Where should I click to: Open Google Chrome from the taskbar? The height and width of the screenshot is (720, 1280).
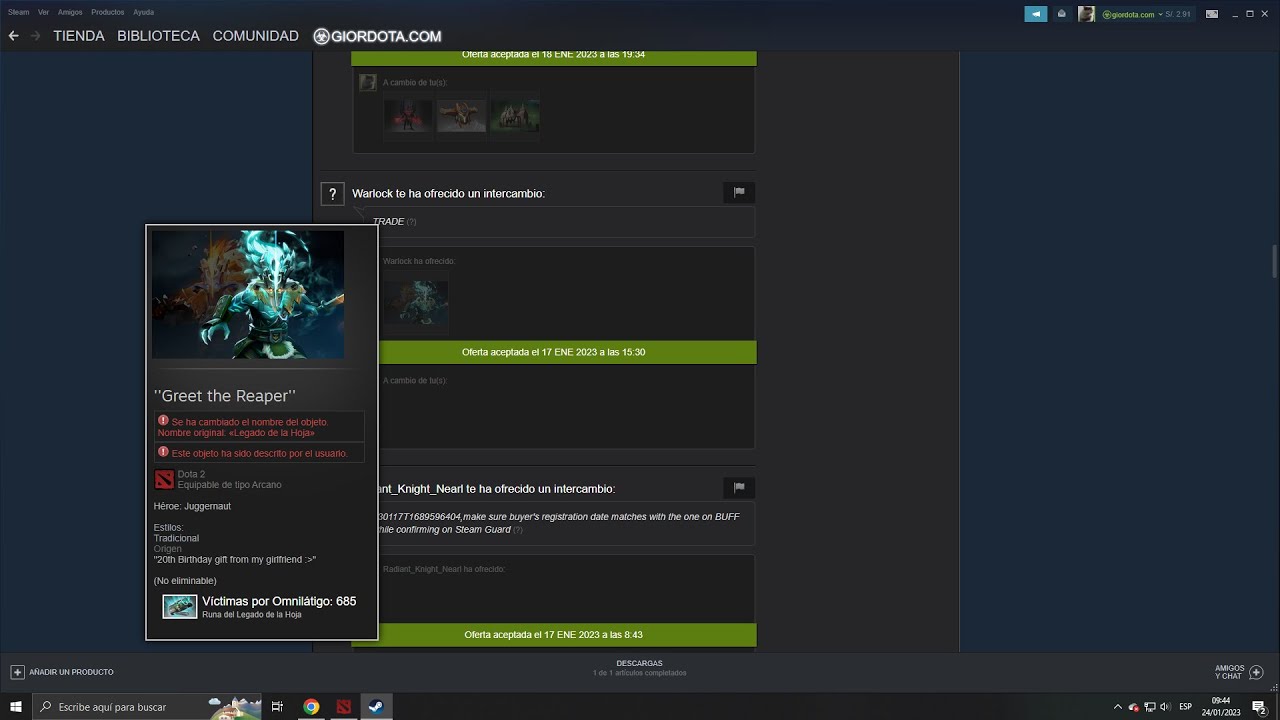click(x=311, y=707)
